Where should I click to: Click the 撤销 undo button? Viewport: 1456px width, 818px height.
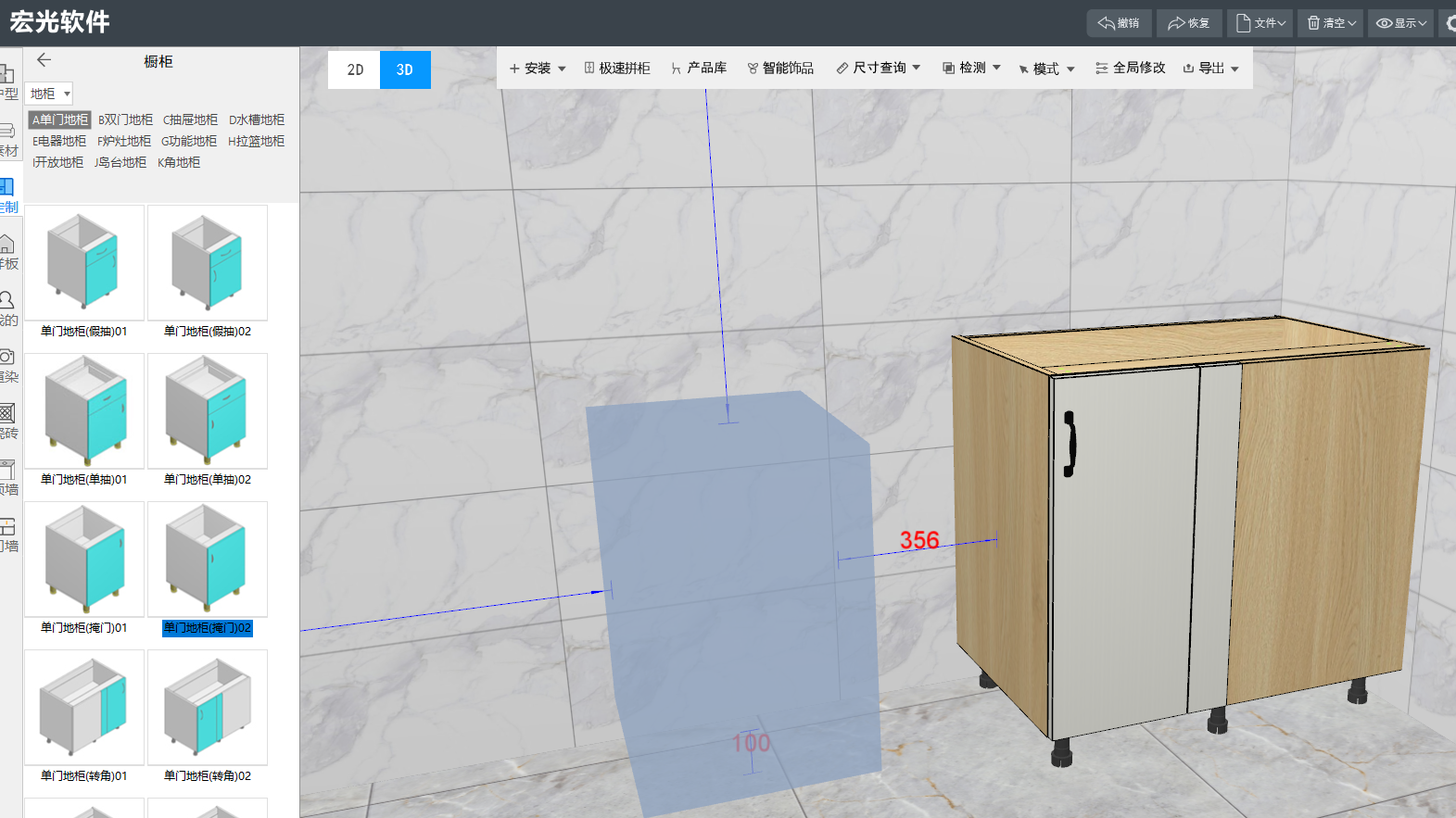pos(1119,23)
